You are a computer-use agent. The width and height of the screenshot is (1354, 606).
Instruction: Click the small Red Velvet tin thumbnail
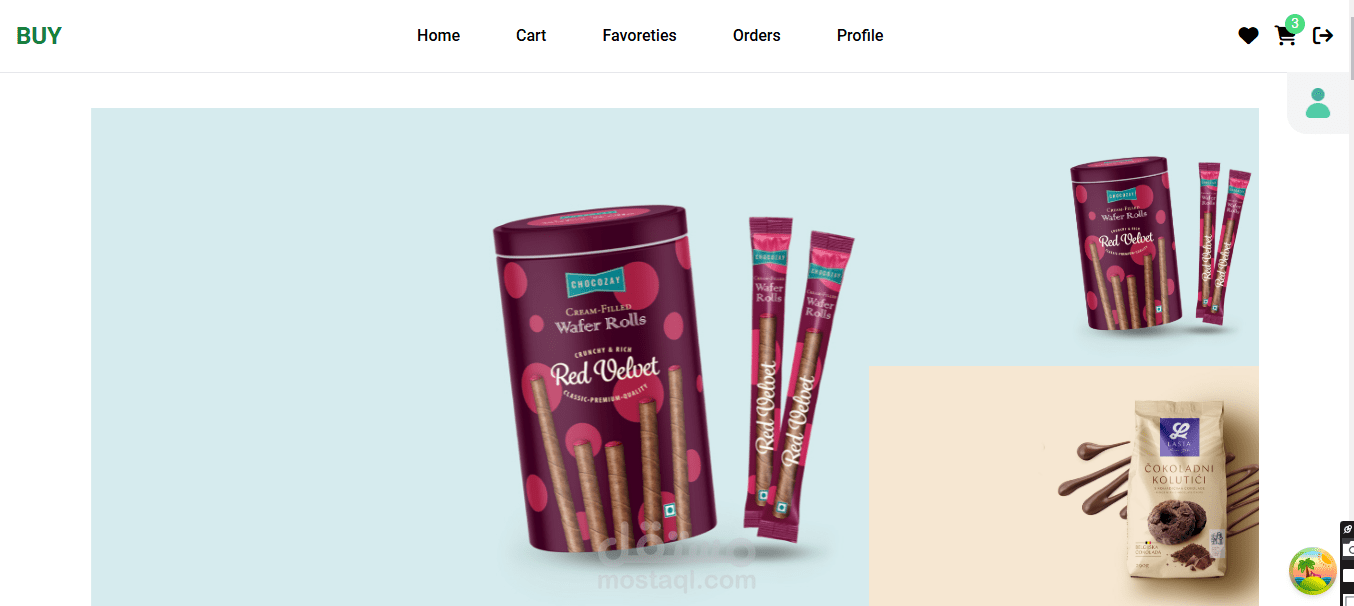pos(1126,243)
